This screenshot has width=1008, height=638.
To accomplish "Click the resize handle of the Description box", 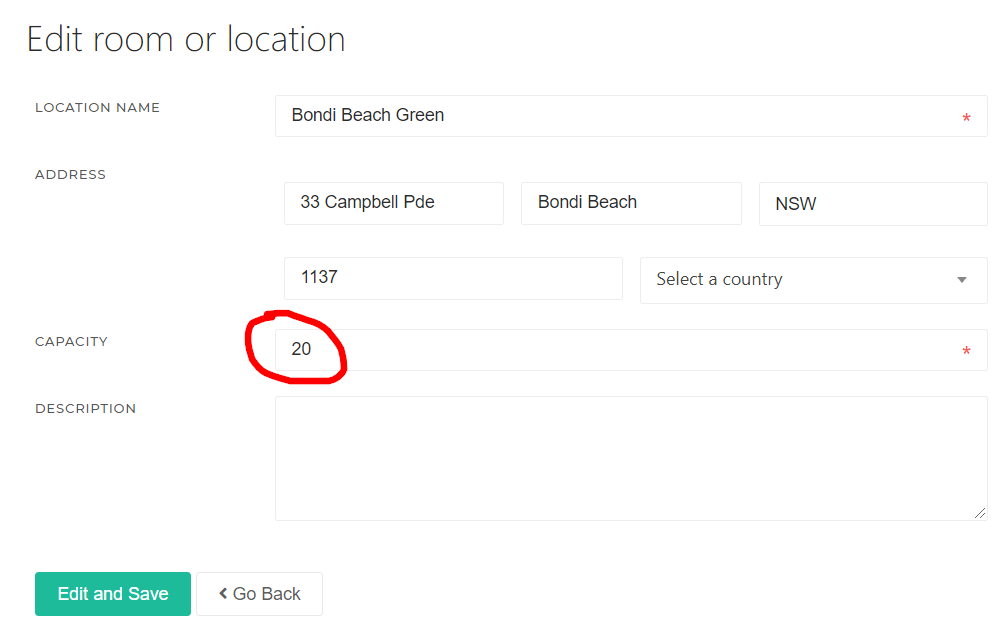I will (981, 512).
